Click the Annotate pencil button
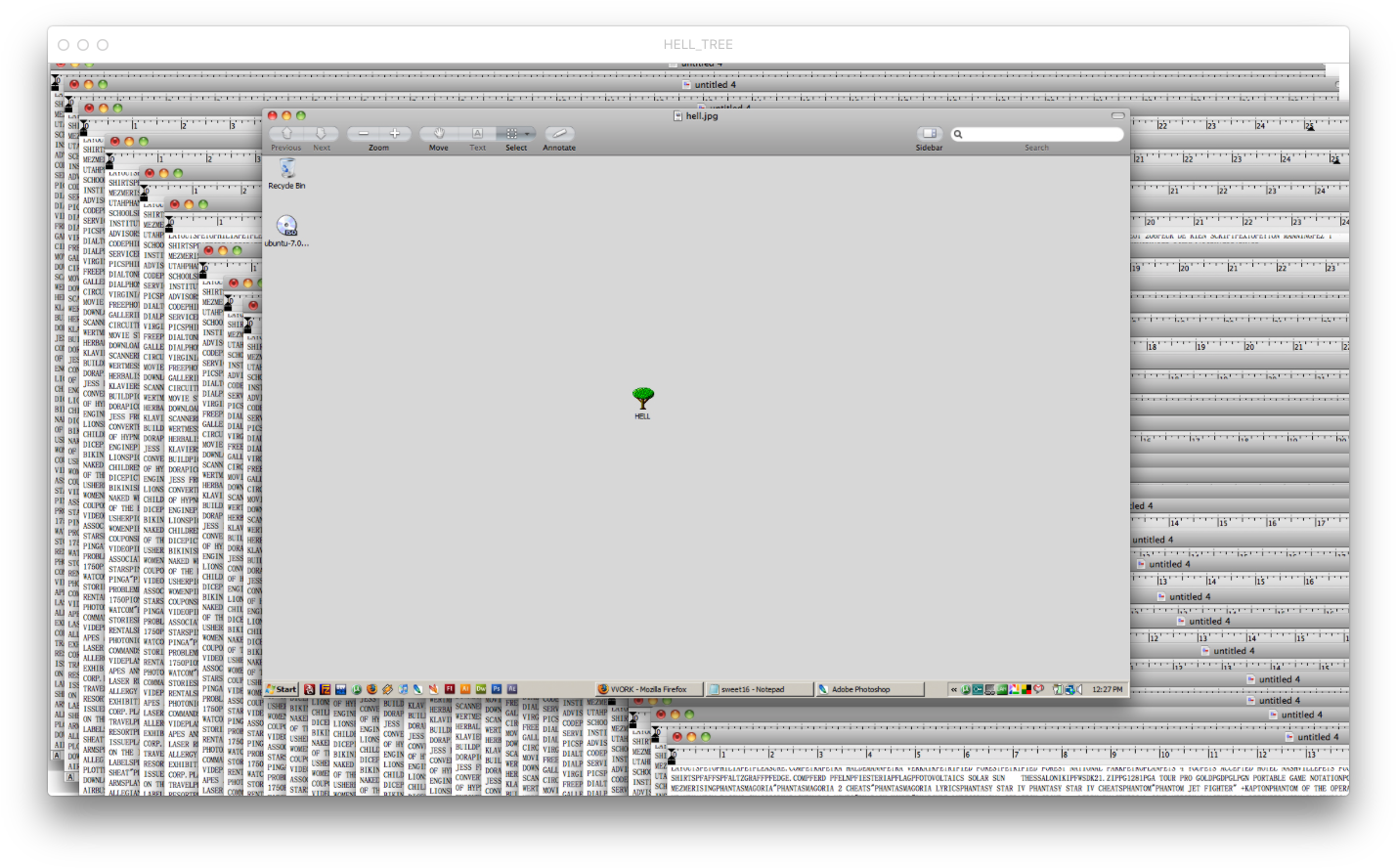Image resolution: width=1396 pixels, height=868 pixels. tap(559, 134)
